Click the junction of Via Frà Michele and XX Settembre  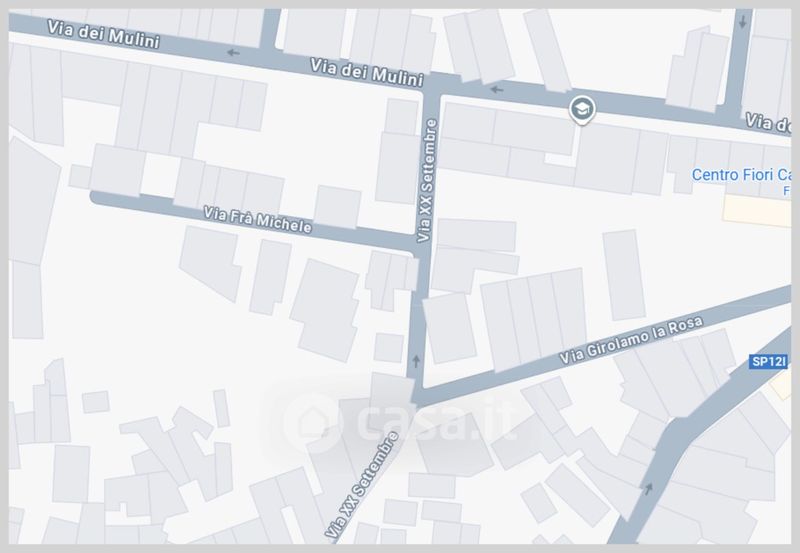[420, 243]
